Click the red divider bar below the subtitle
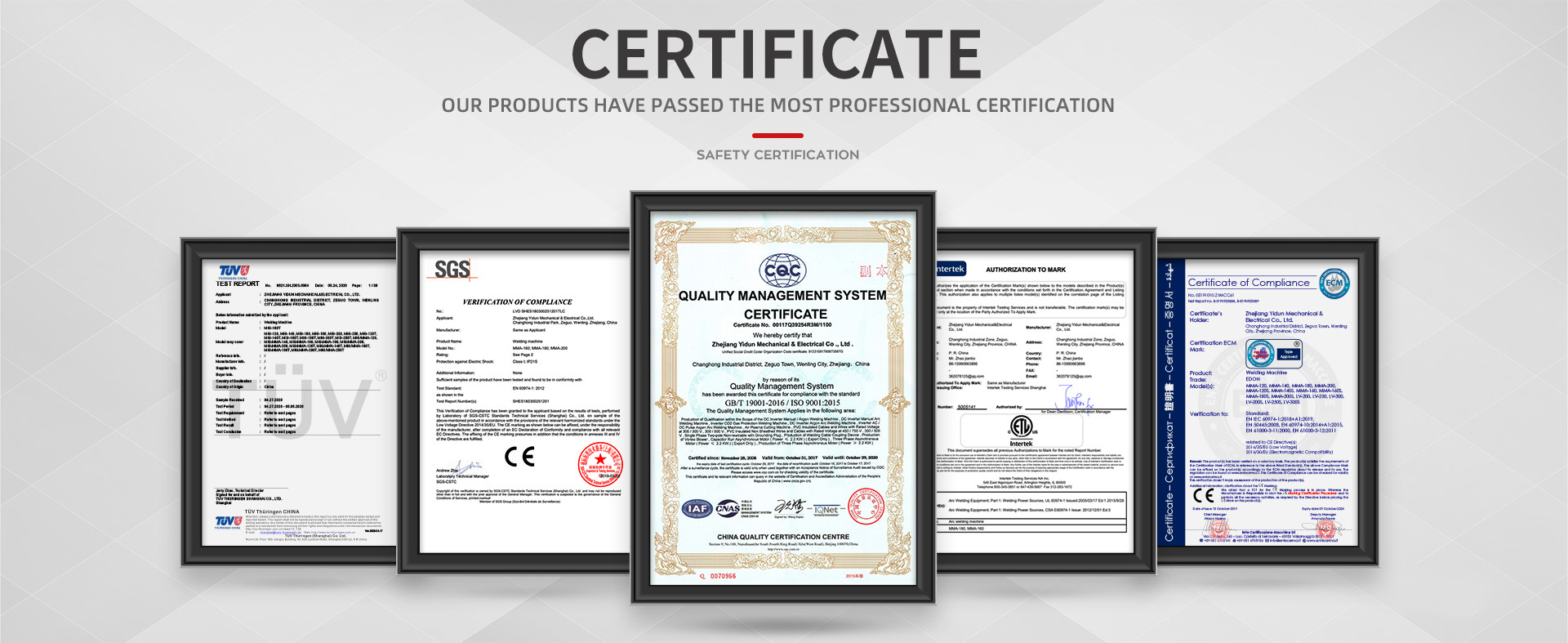 tap(777, 136)
